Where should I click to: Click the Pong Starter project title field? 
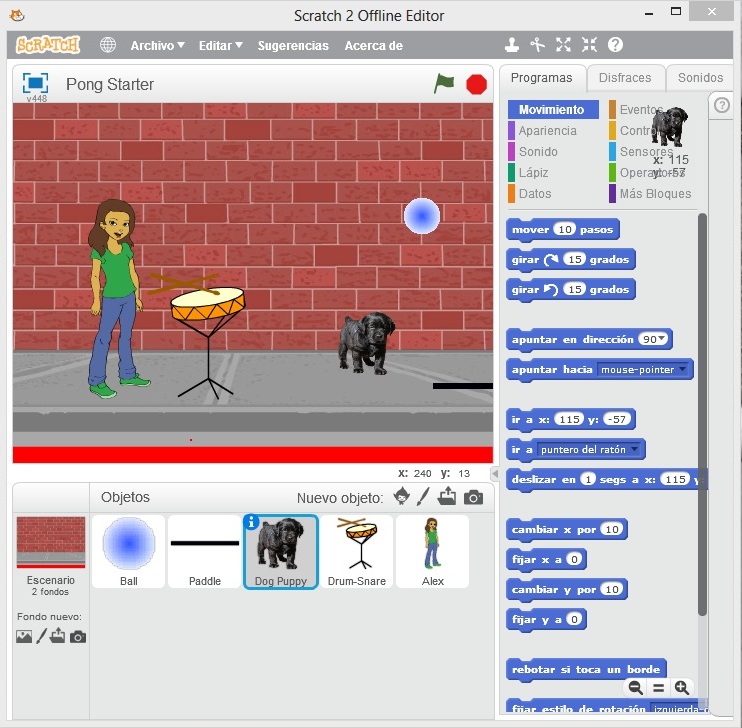[110, 84]
